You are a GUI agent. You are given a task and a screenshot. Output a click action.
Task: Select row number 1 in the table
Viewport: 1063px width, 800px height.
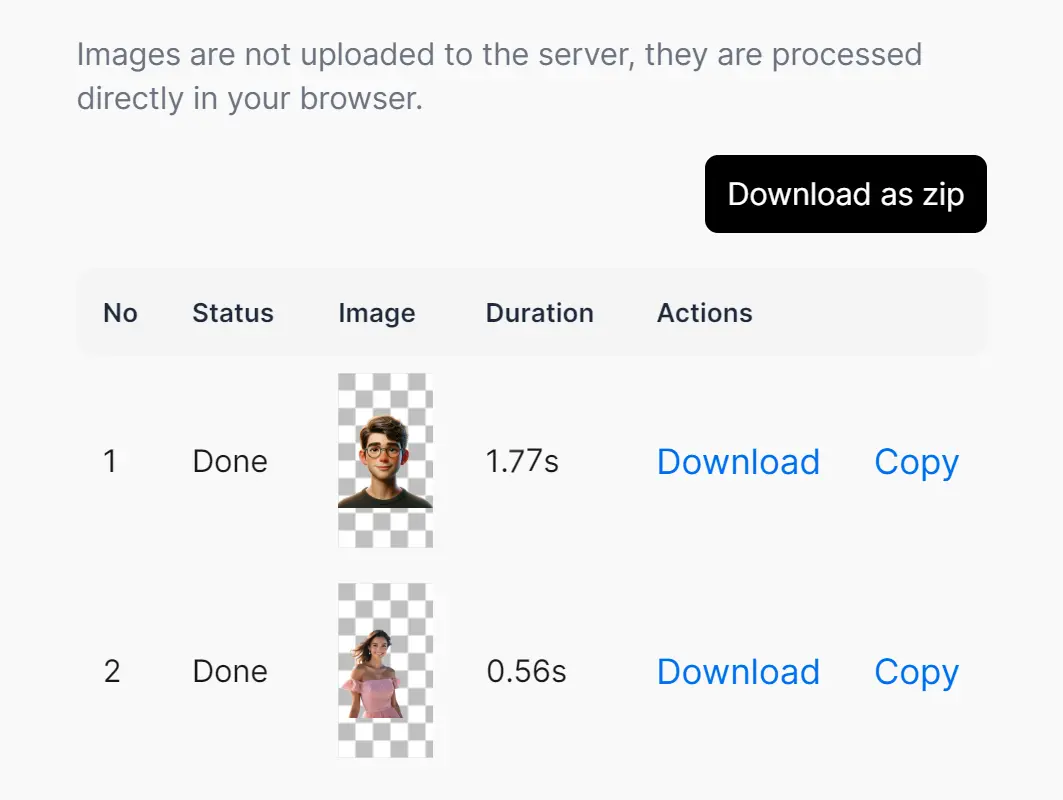(x=110, y=462)
